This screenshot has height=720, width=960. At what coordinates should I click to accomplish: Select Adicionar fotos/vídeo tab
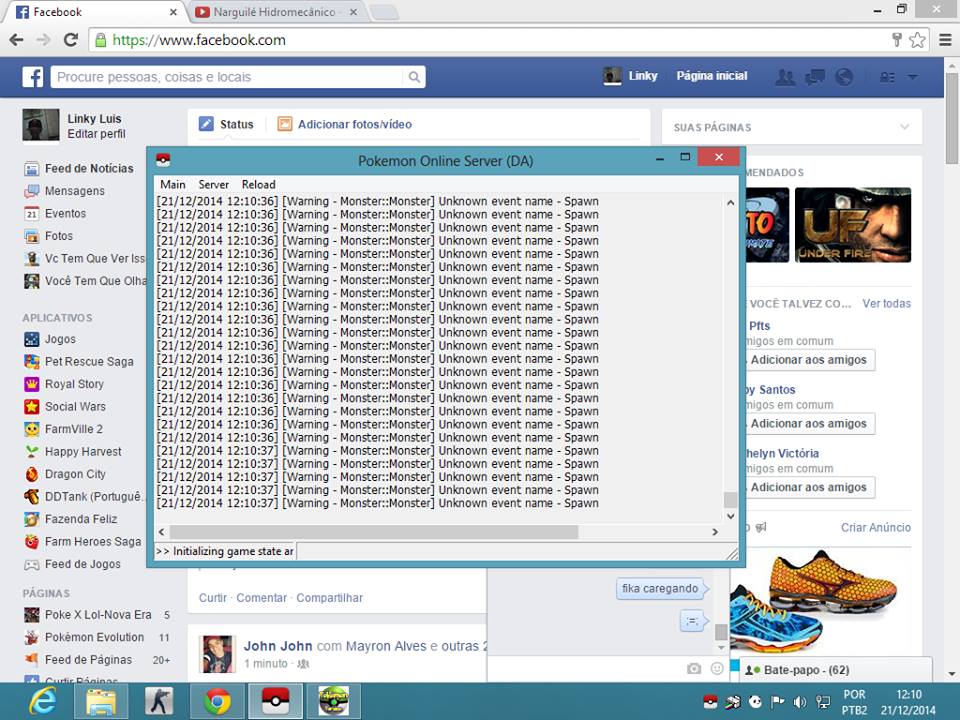point(345,124)
